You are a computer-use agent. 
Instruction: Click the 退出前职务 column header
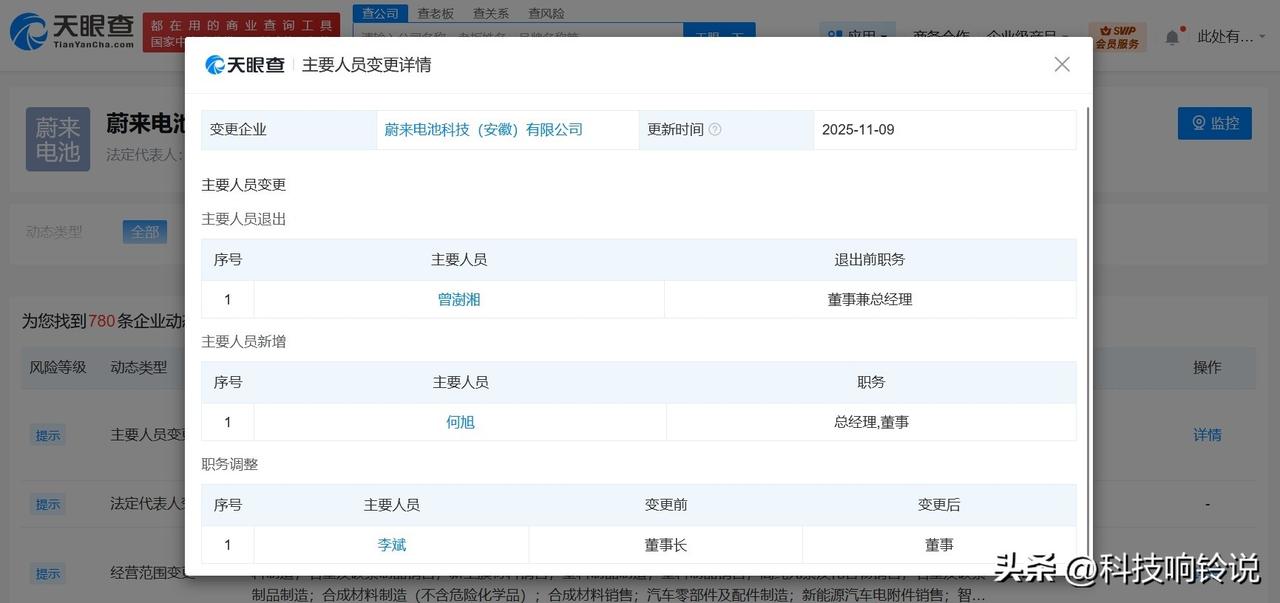point(870,259)
